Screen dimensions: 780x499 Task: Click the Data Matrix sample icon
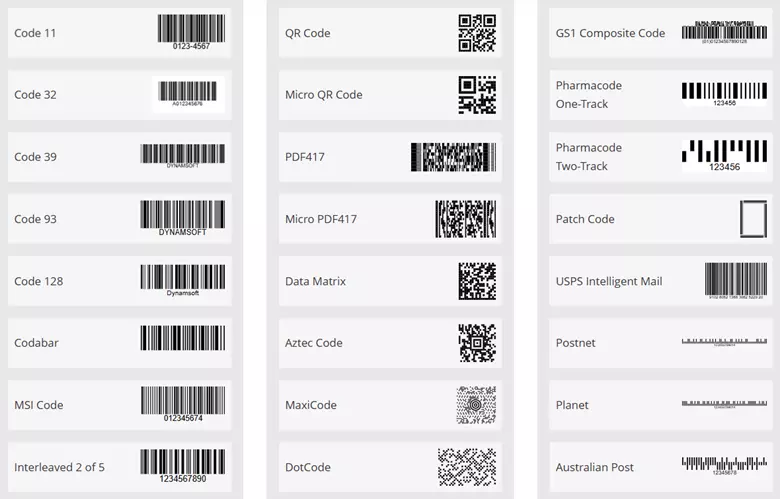tap(477, 281)
